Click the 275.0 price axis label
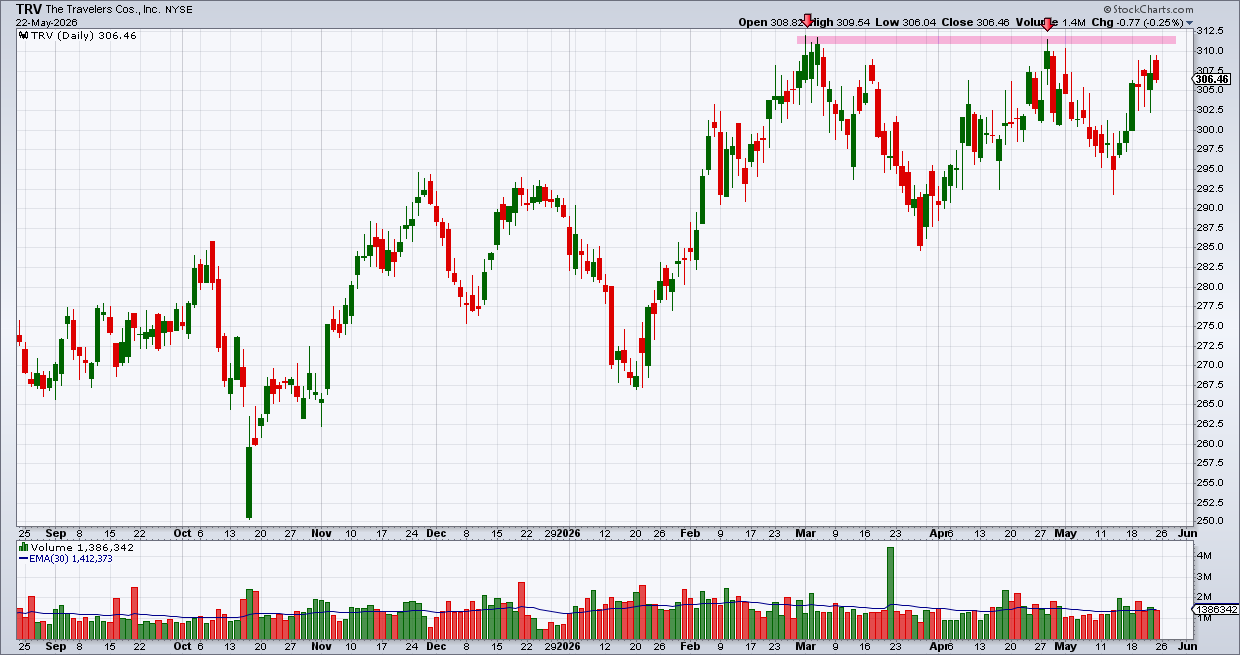This screenshot has width=1240, height=655. point(1208,326)
